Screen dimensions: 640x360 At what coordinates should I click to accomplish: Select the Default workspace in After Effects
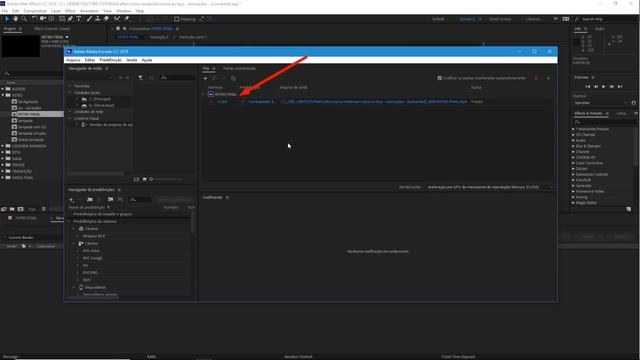[438, 19]
